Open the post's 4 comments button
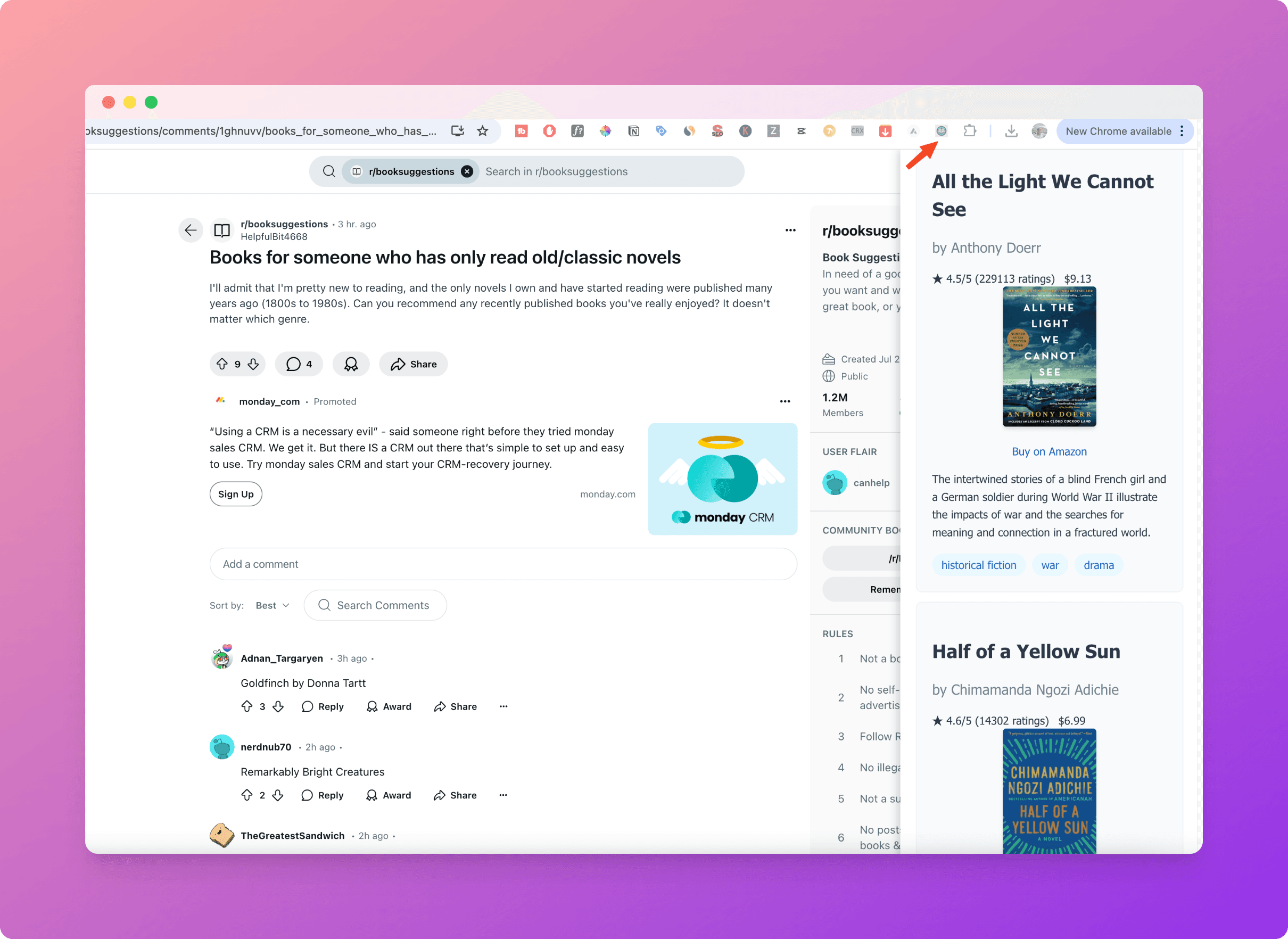The image size is (1288, 939). 299,364
